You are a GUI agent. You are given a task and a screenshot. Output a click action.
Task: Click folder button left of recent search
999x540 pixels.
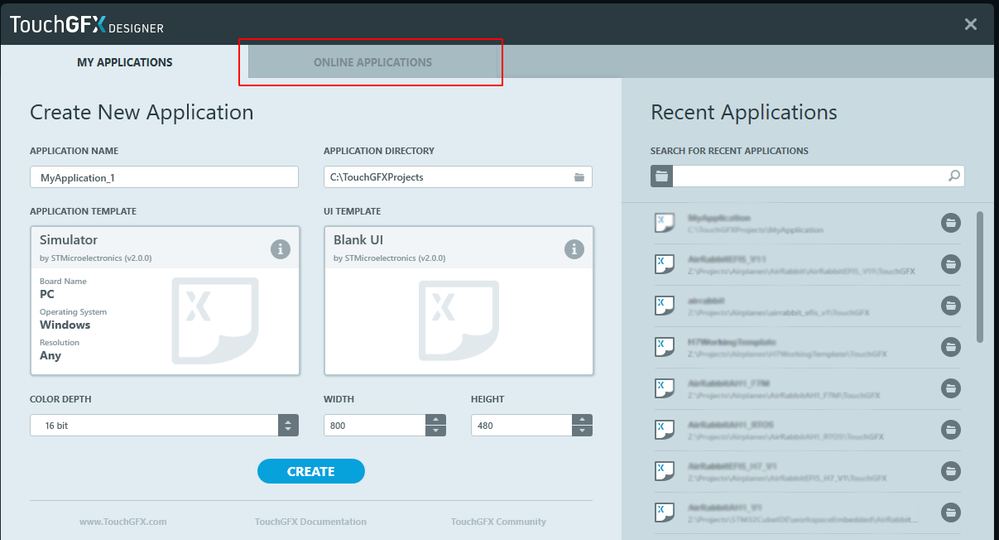pos(661,176)
